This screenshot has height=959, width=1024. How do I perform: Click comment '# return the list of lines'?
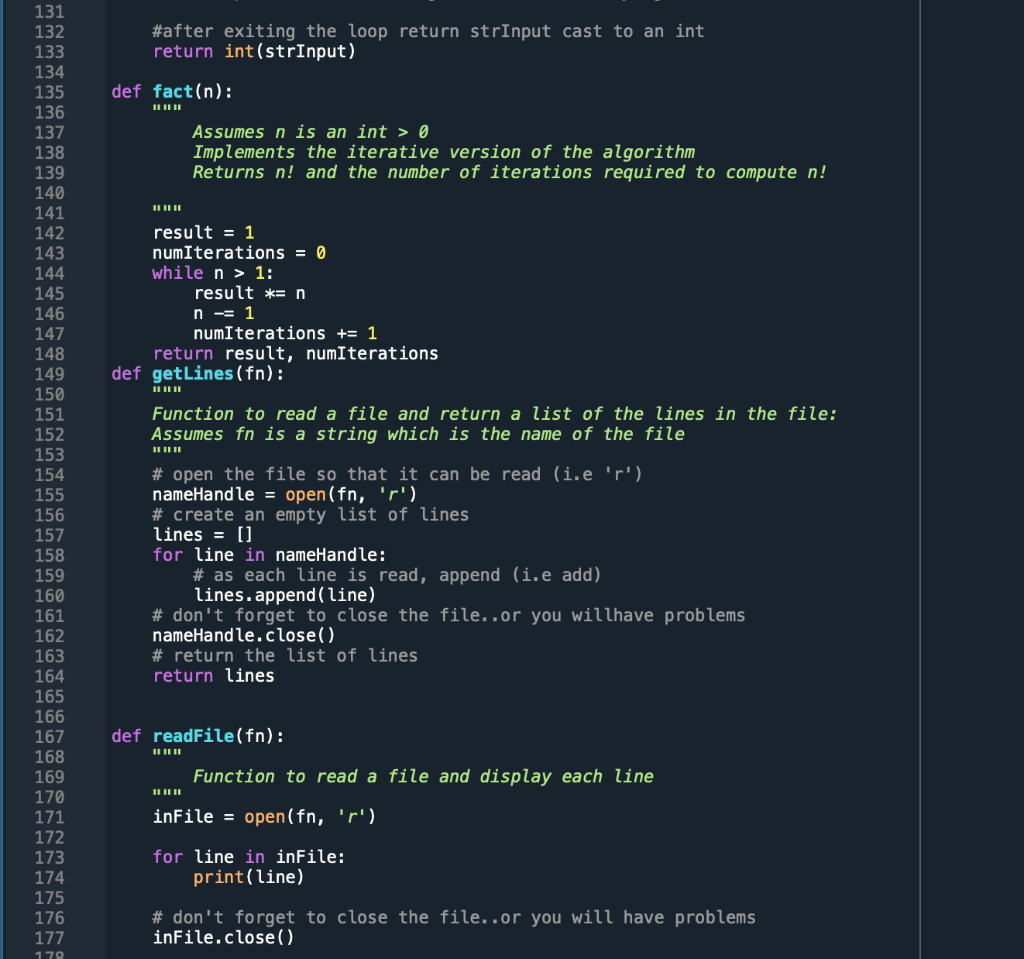285,656
